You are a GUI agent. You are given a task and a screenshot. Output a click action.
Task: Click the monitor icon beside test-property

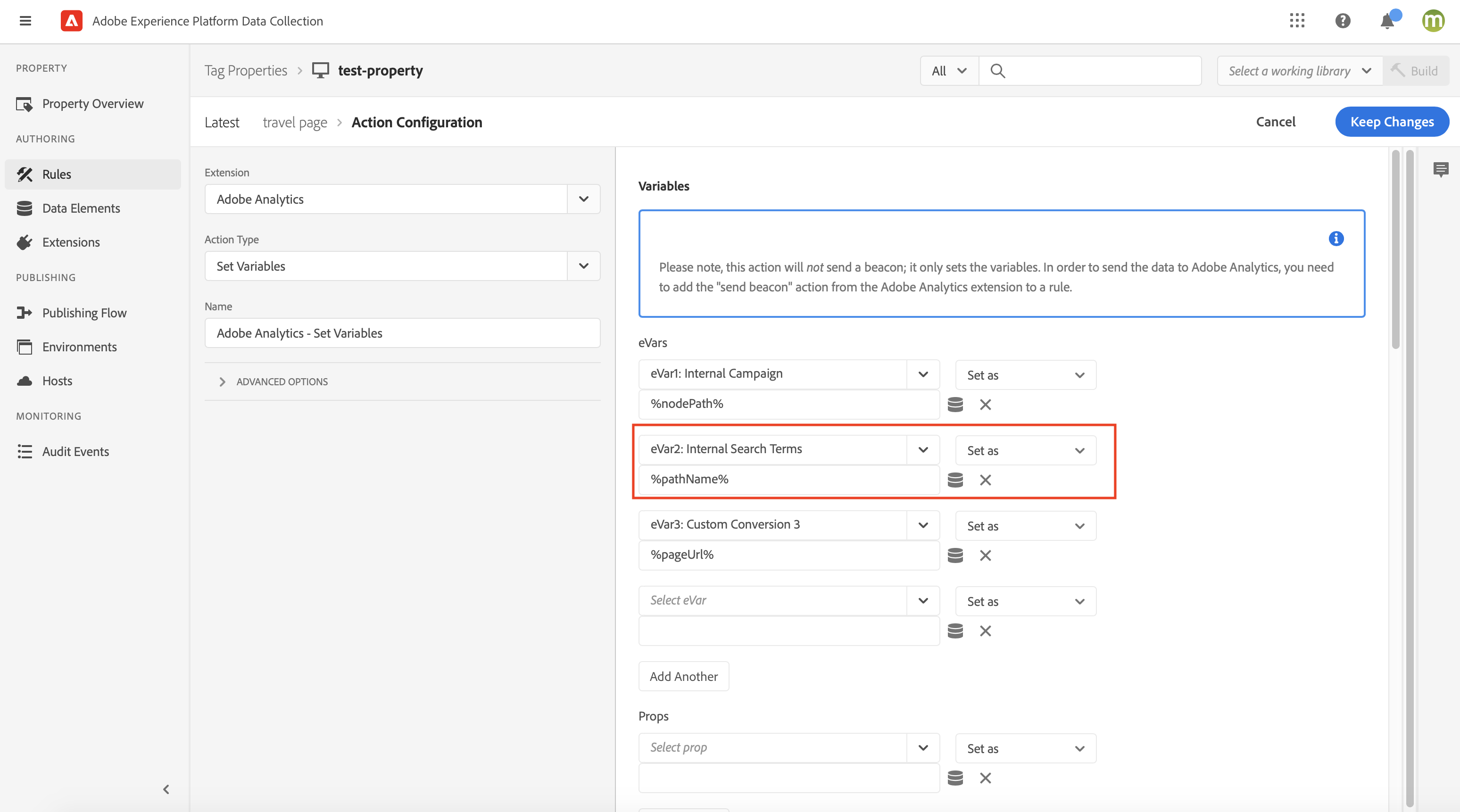coord(320,70)
